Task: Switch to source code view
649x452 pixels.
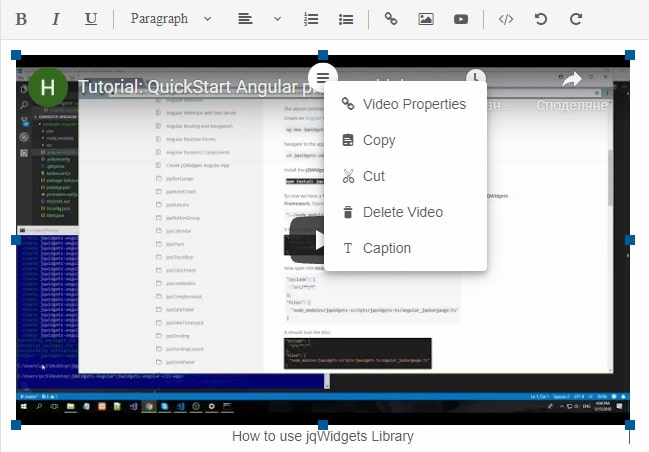Action: coord(506,19)
